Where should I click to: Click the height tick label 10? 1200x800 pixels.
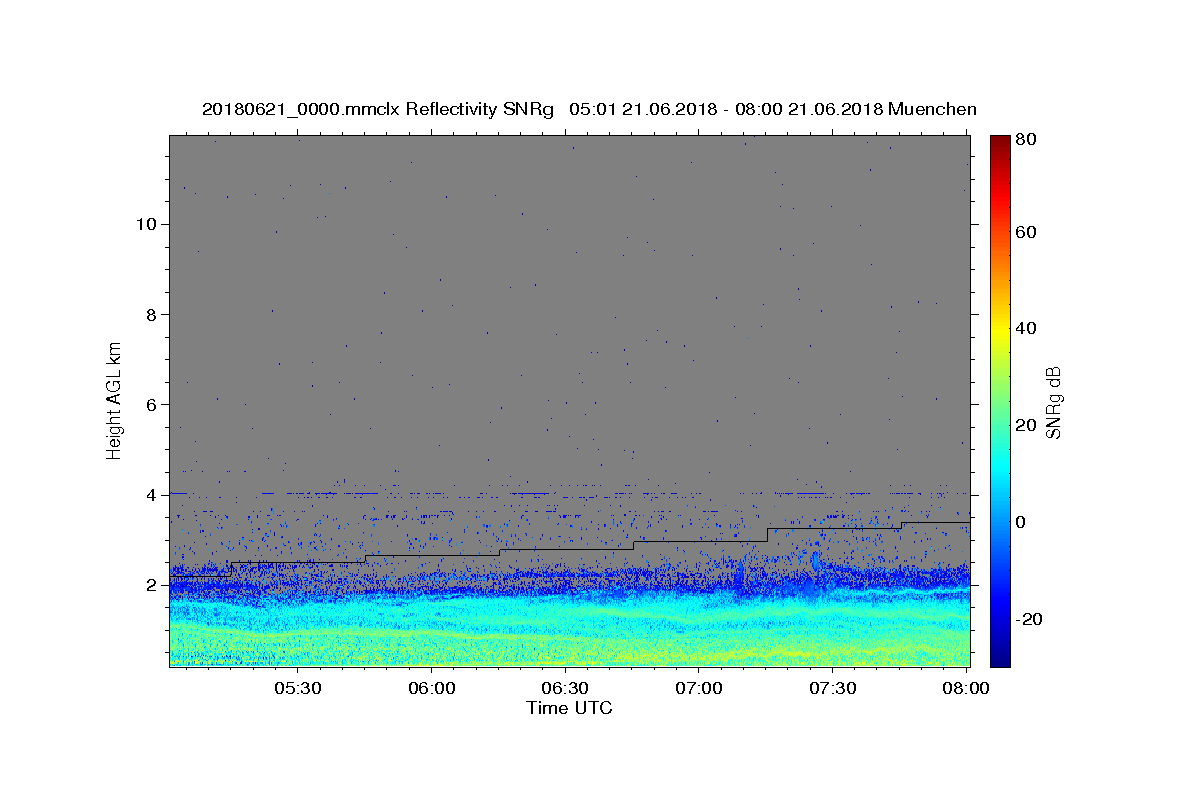pyautogui.click(x=145, y=224)
